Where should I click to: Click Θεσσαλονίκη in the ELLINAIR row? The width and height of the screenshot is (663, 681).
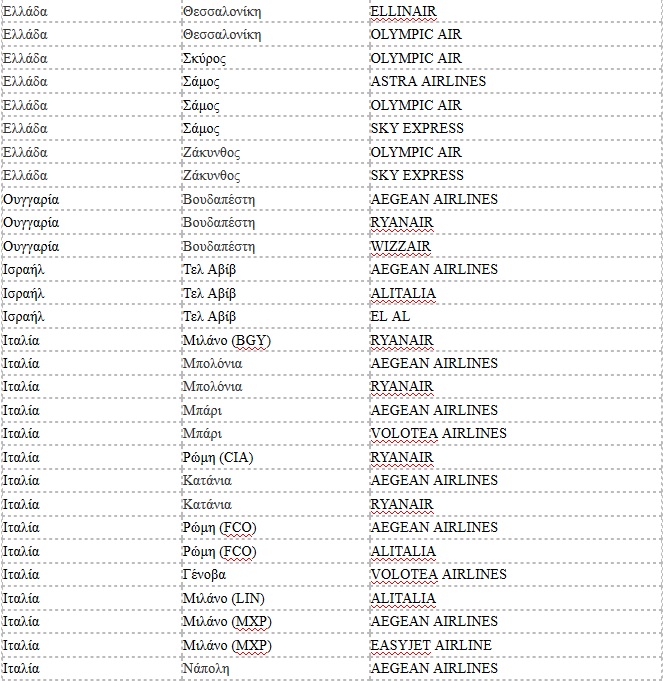point(222,11)
